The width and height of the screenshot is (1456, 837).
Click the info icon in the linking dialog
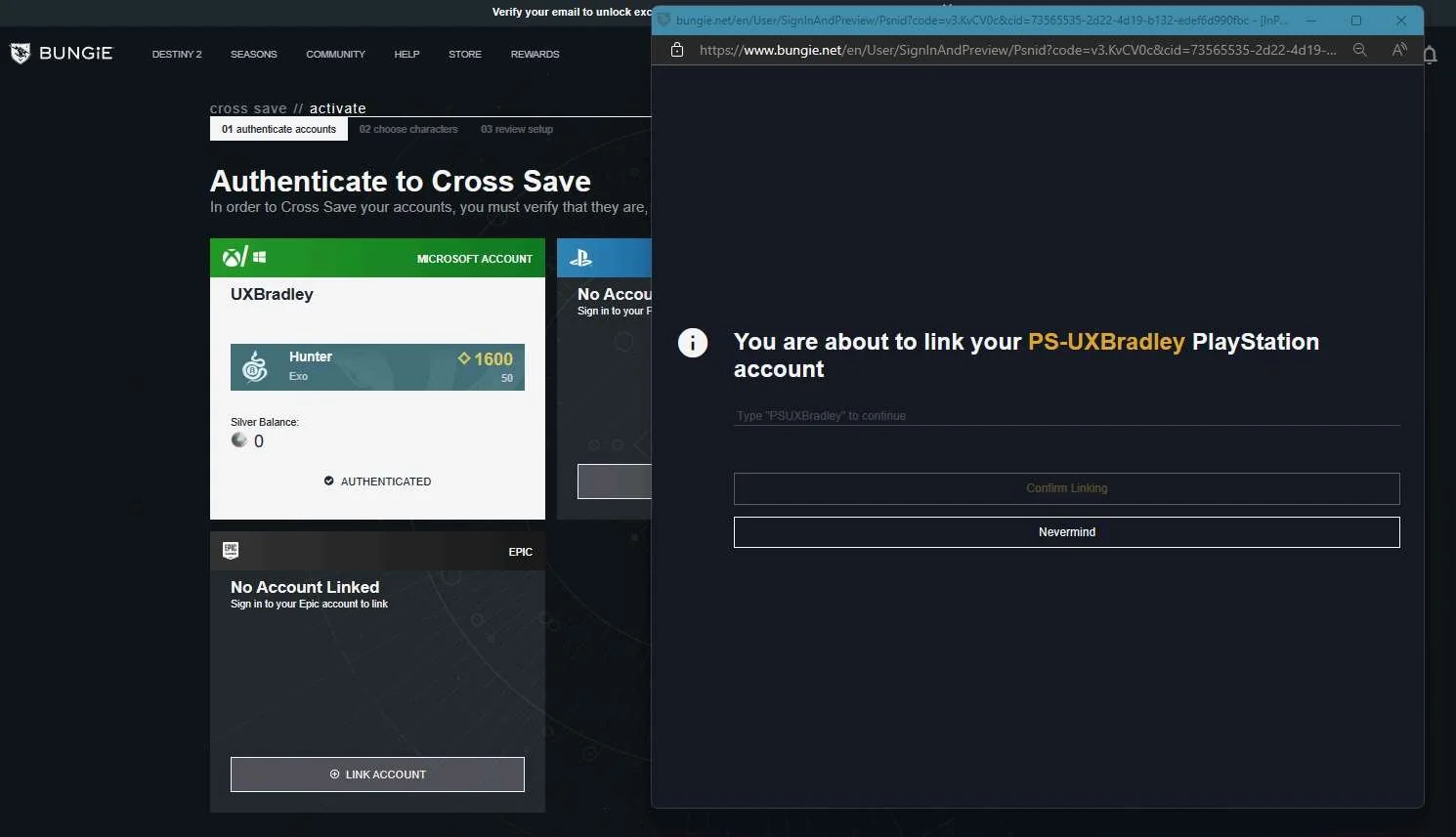pos(693,343)
